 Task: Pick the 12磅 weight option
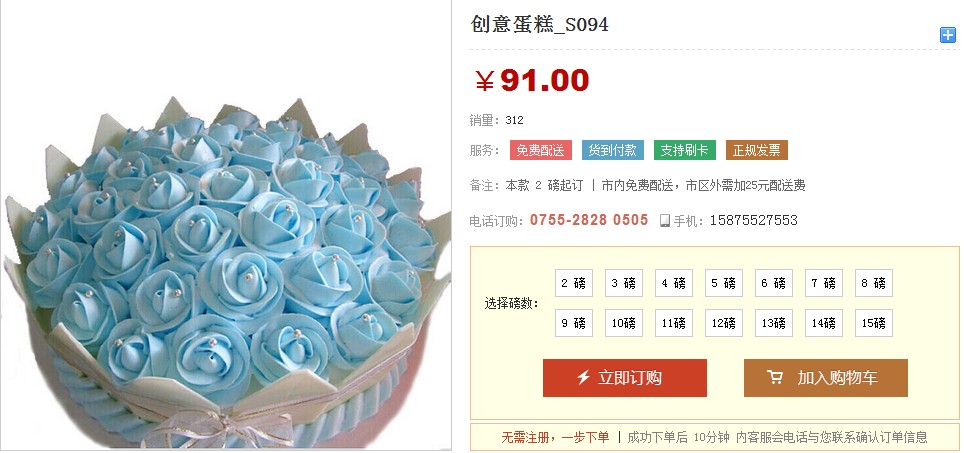(723, 323)
